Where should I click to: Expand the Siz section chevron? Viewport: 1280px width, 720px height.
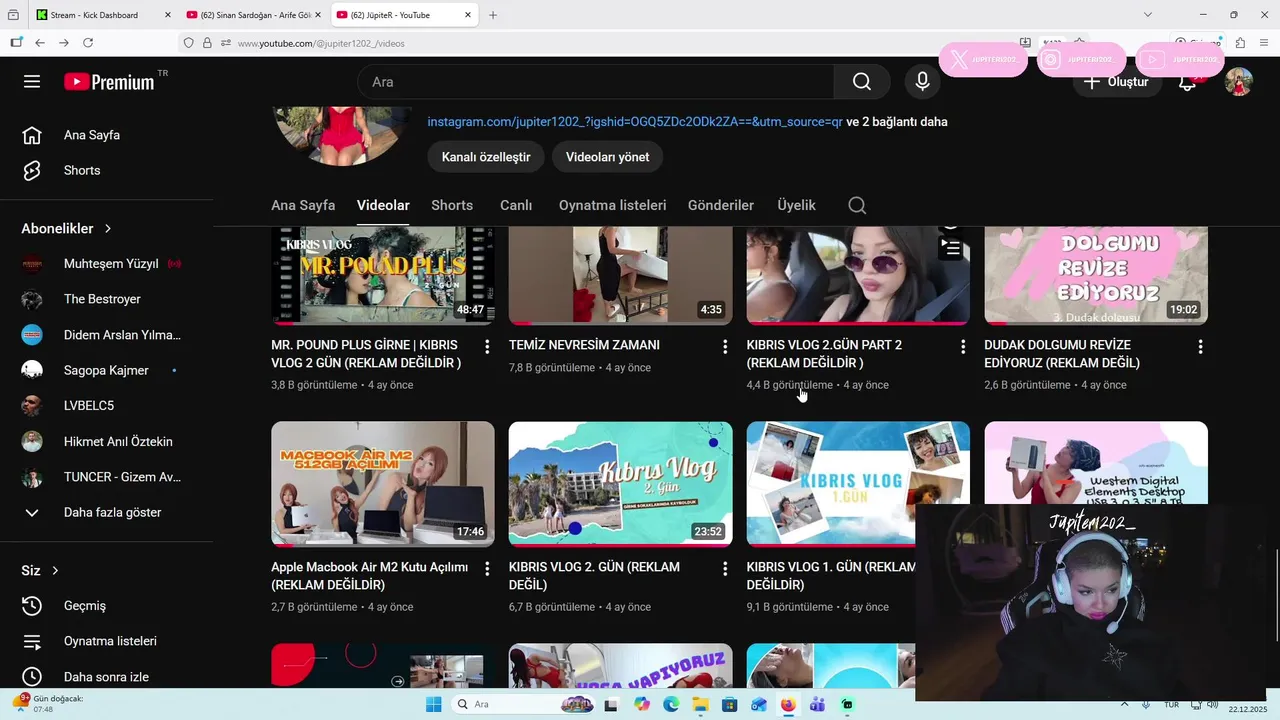click(x=55, y=571)
